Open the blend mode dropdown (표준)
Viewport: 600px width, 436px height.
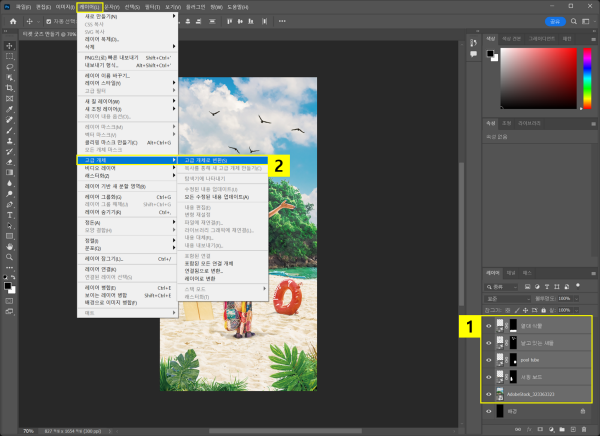pyautogui.click(x=507, y=299)
